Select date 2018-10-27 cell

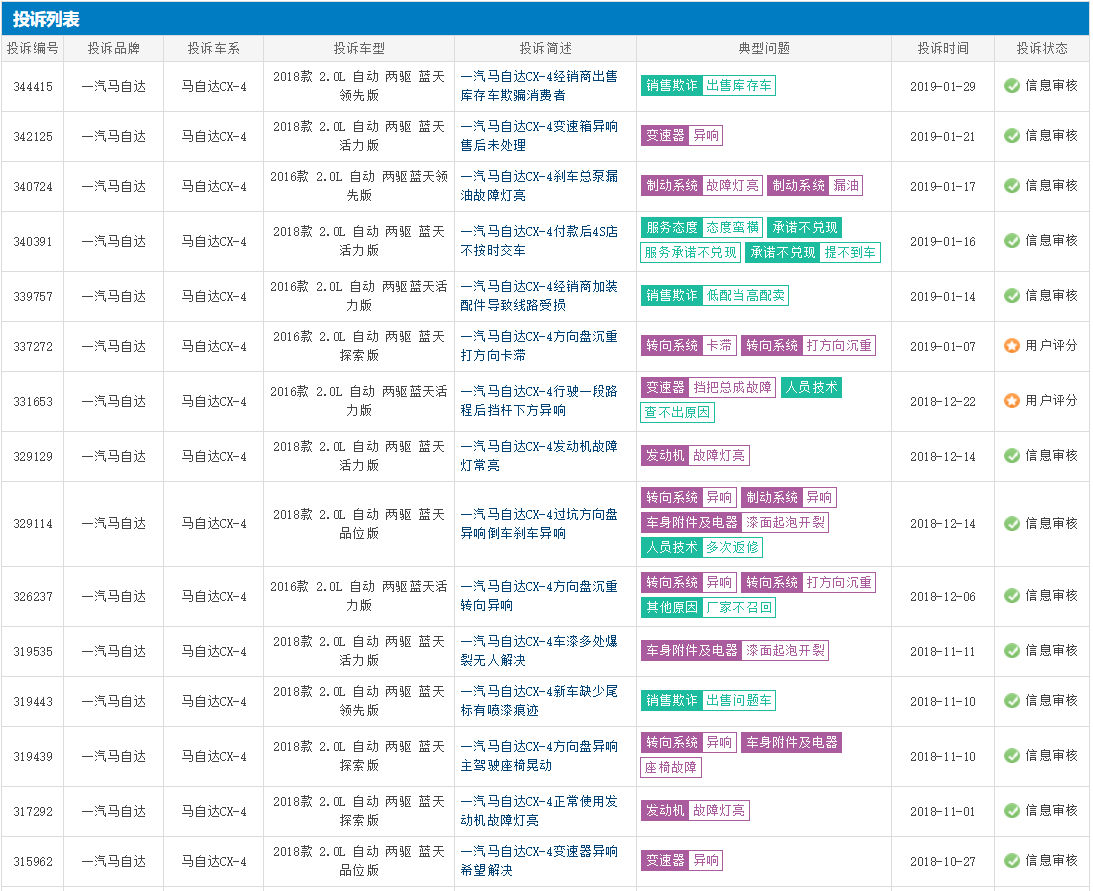coord(942,862)
